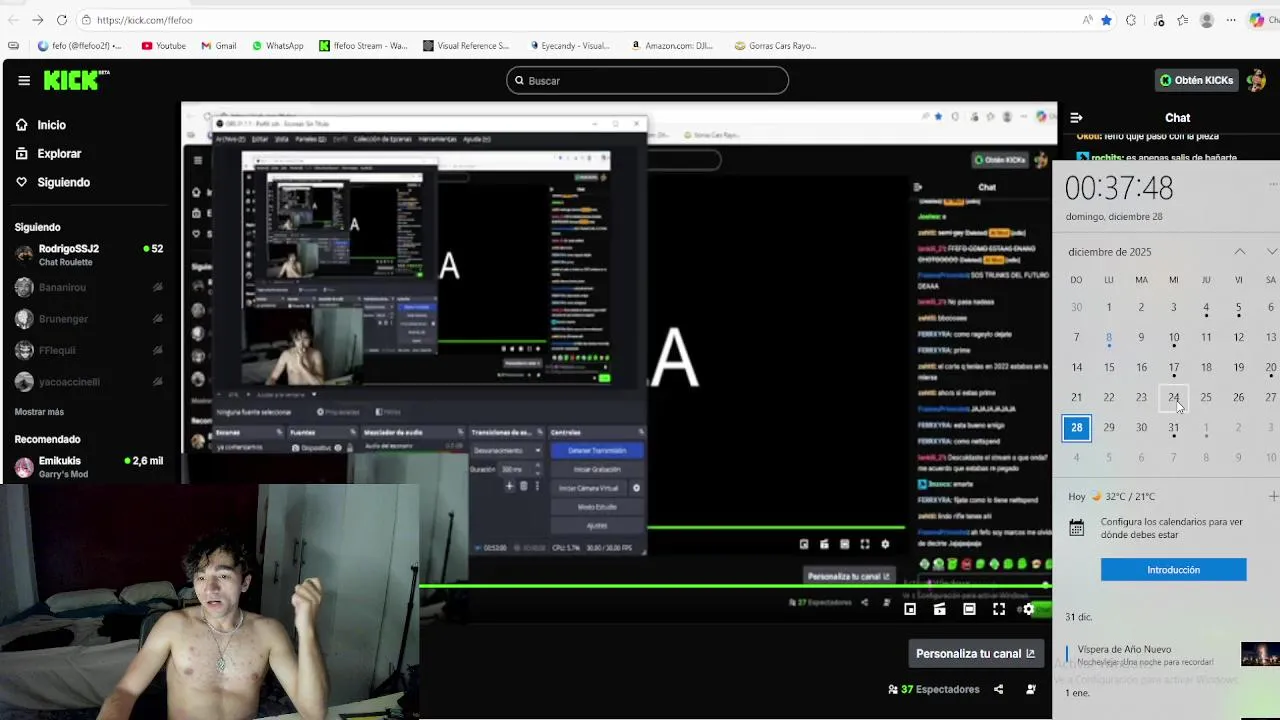Toggle favorite star in address bar
This screenshot has width=1280, height=720.
(1107, 20)
